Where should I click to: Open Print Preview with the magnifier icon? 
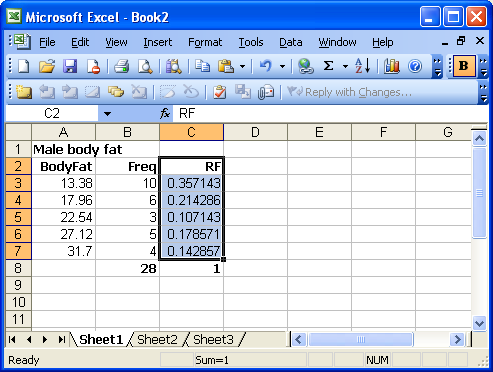[145, 66]
